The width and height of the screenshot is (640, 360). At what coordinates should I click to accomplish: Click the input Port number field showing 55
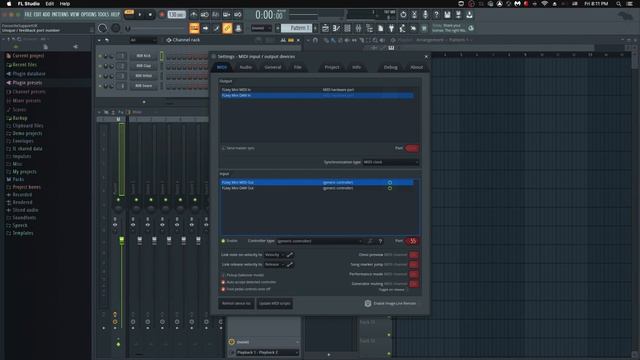412,241
